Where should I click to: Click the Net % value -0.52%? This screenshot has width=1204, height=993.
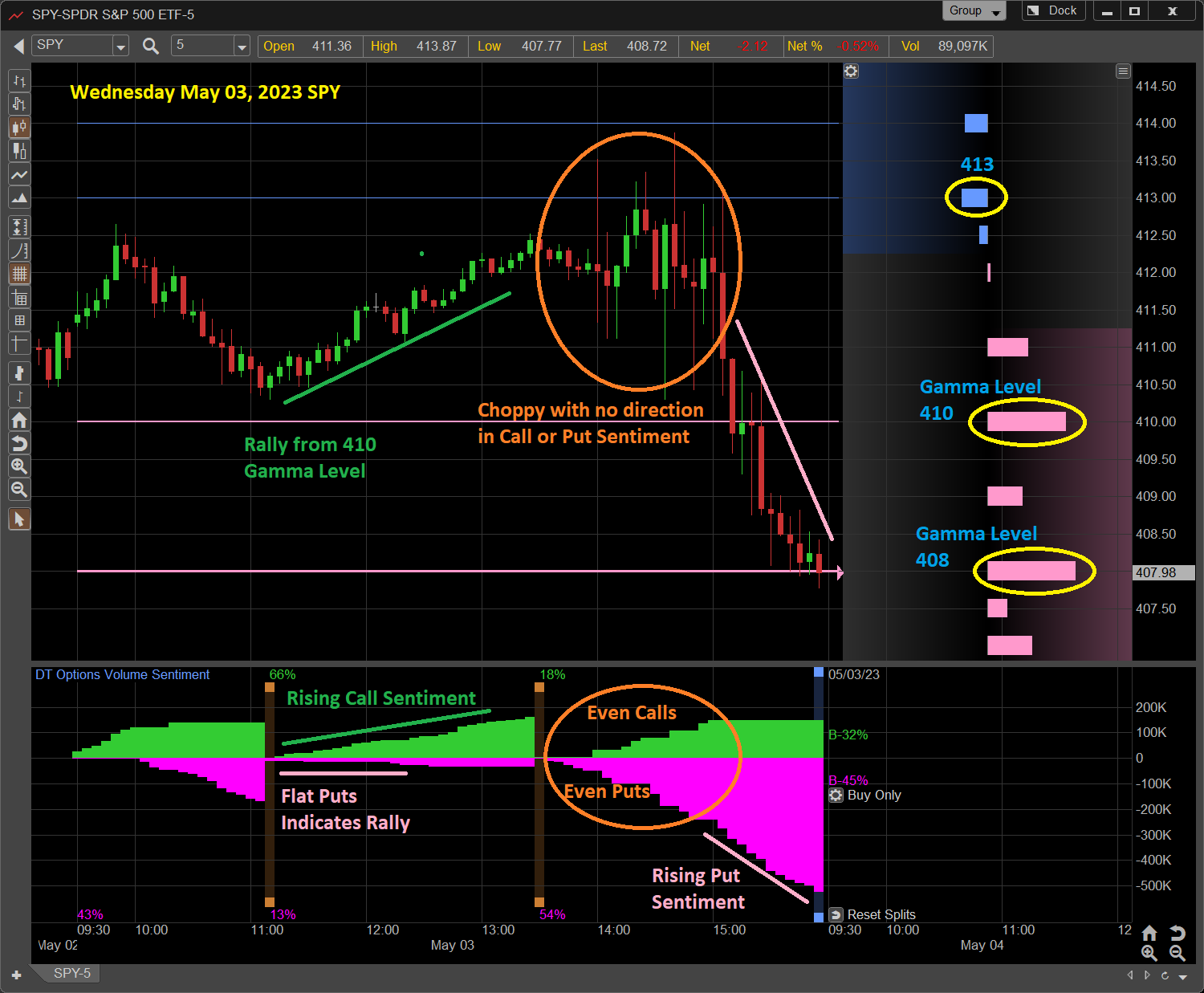(x=857, y=47)
